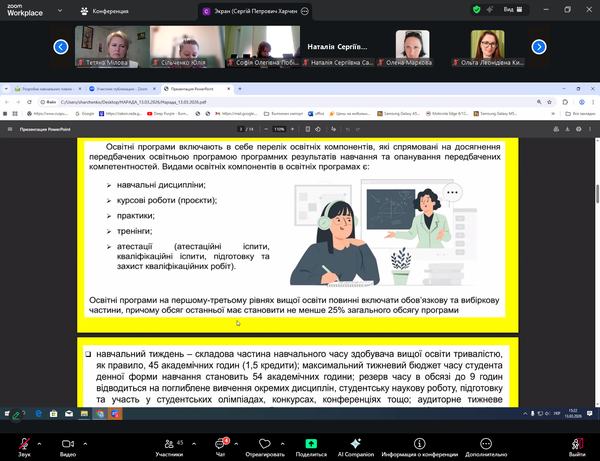The image size is (600, 461).
Task: Open the Вид view layout menu
Action: tap(512, 9)
